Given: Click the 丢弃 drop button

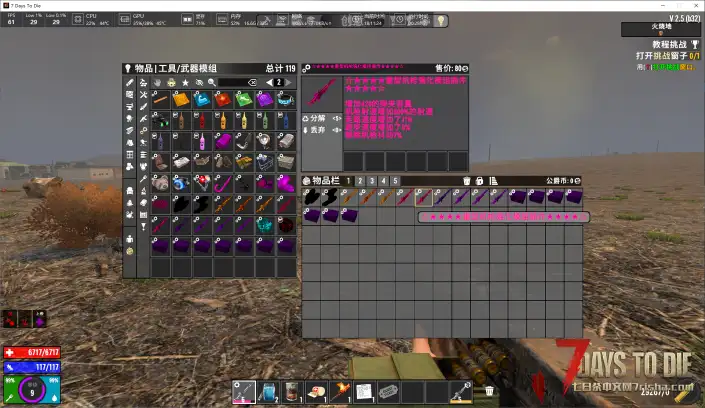Looking at the screenshot, I should tap(315, 129).
